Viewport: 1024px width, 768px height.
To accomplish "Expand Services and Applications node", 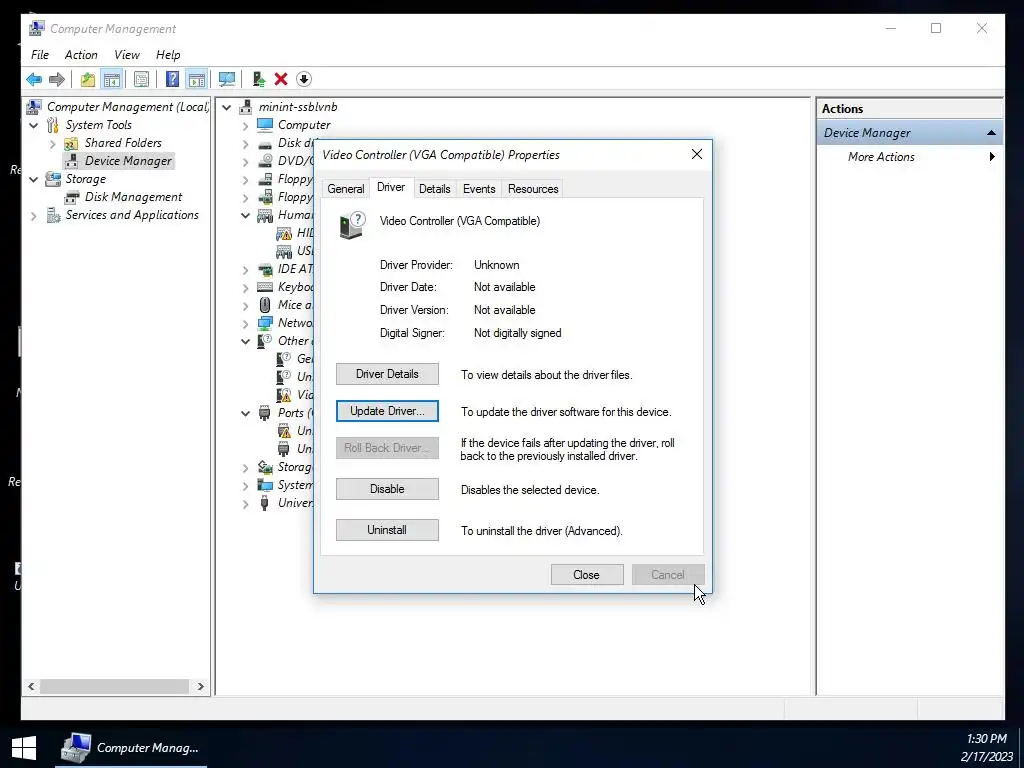I will click(33, 216).
